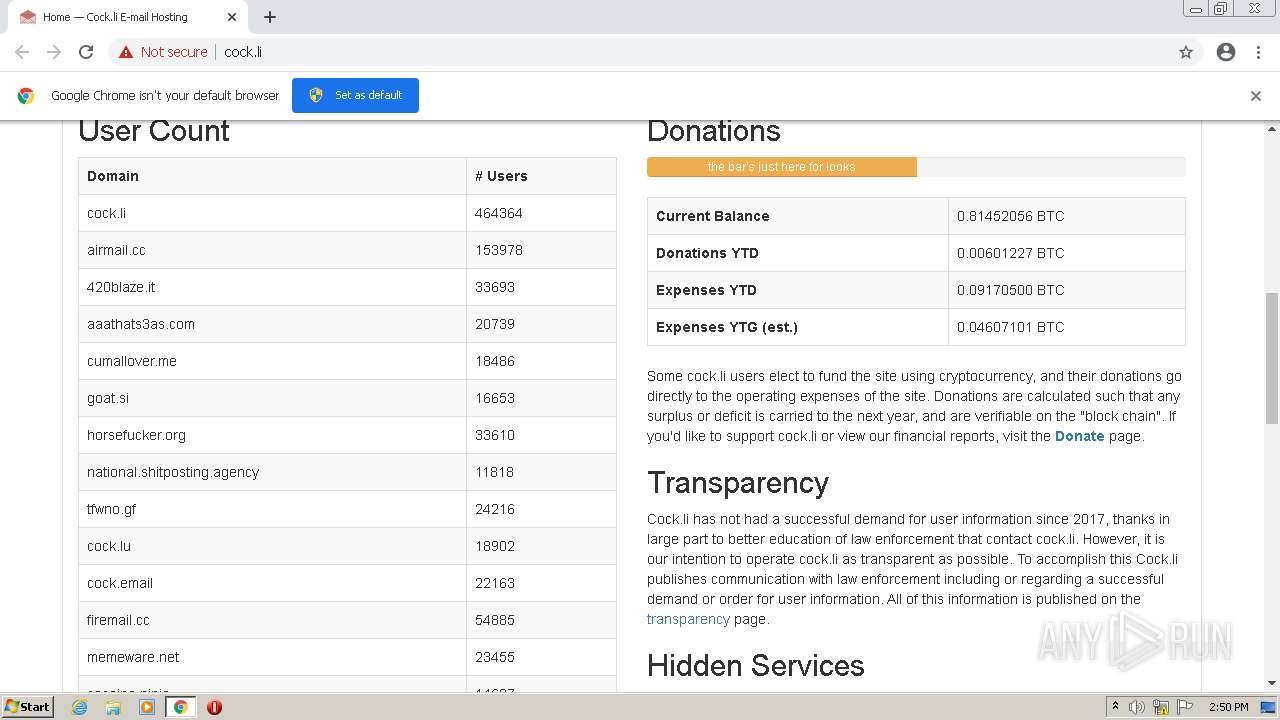
Task: Launch Internet Explorer from the taskbar
Action: 80,707
